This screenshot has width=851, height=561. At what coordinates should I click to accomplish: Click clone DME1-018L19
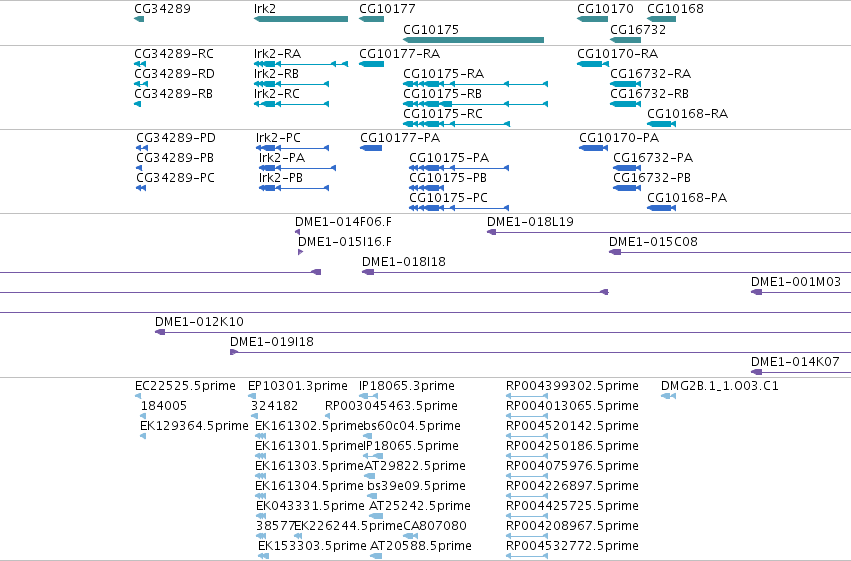coord(530,222)
